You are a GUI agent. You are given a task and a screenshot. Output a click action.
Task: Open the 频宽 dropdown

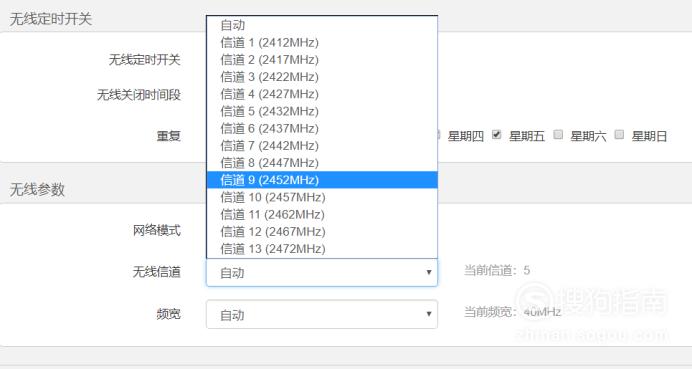click(x=322, y=314)
